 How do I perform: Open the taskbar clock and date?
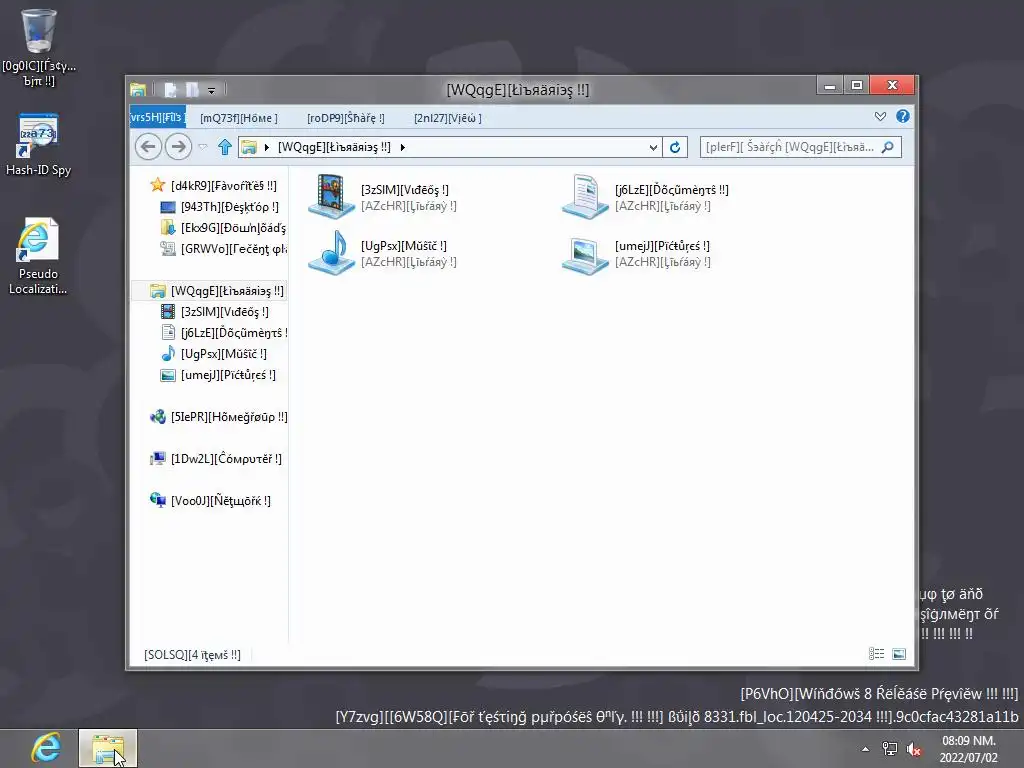(x=968, y=749)
